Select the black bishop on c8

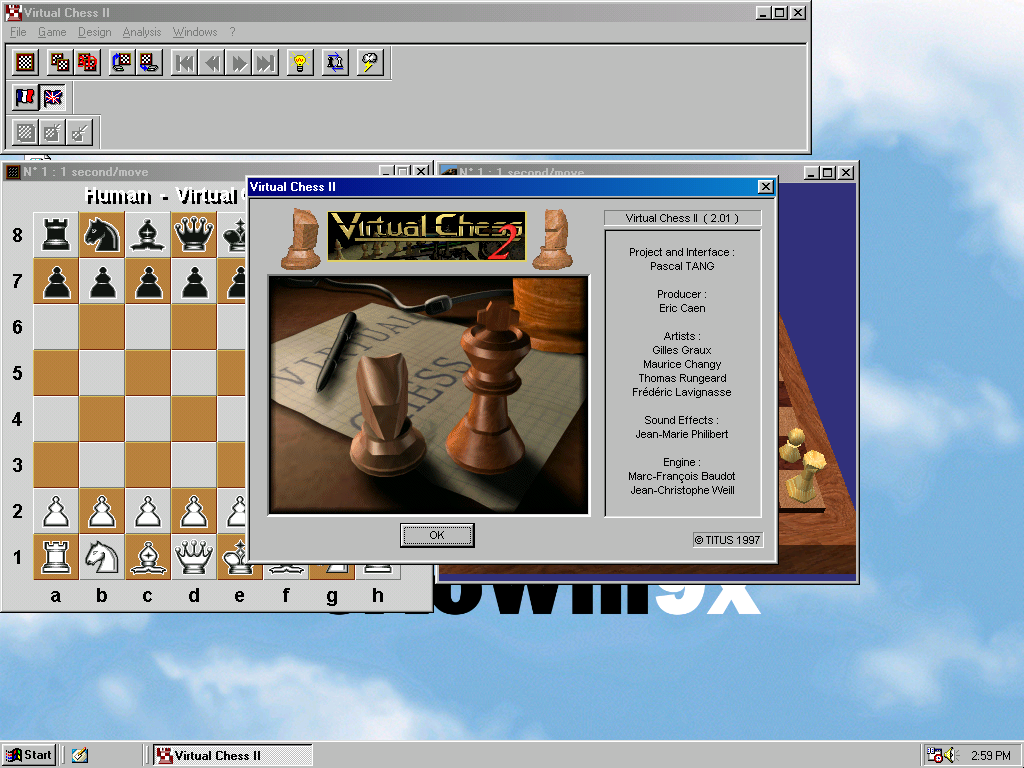(148, 235)
